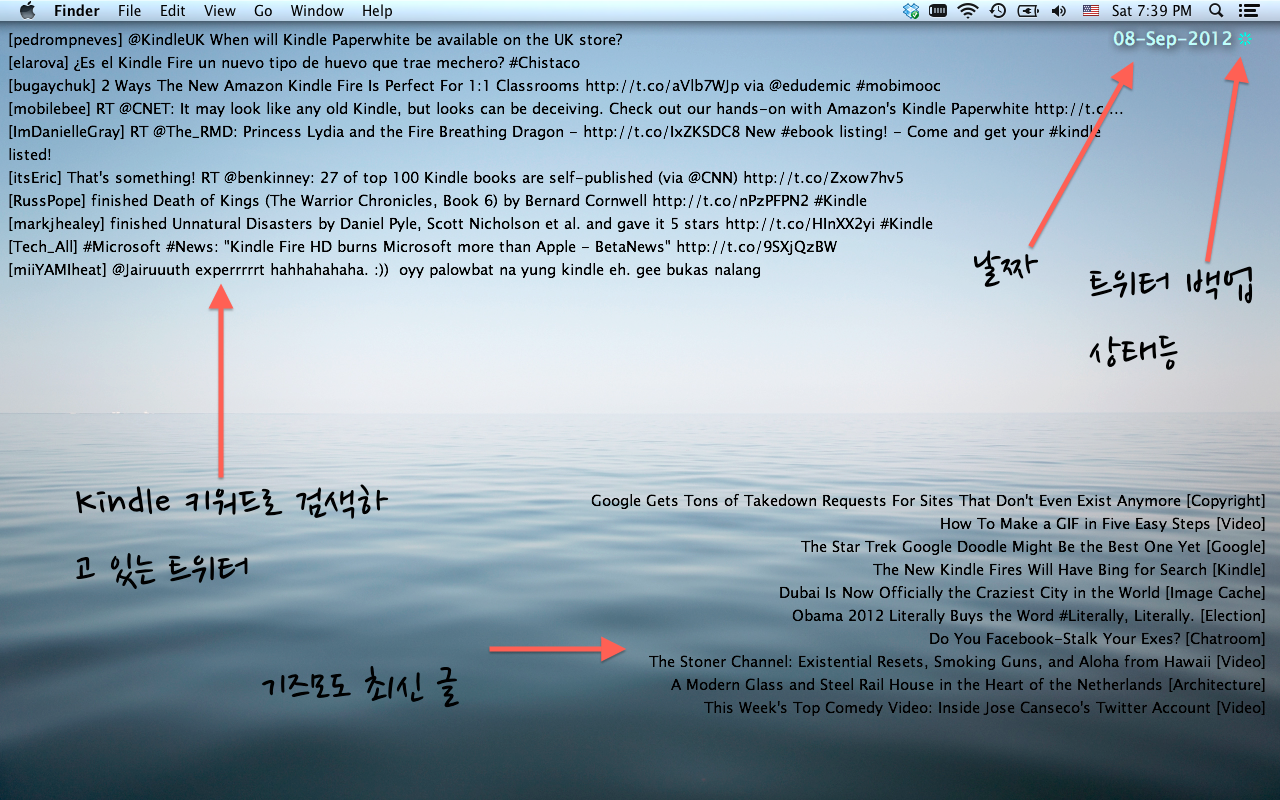Click the Tech_All Microsoft News tweet

click(x=422, y=247)
